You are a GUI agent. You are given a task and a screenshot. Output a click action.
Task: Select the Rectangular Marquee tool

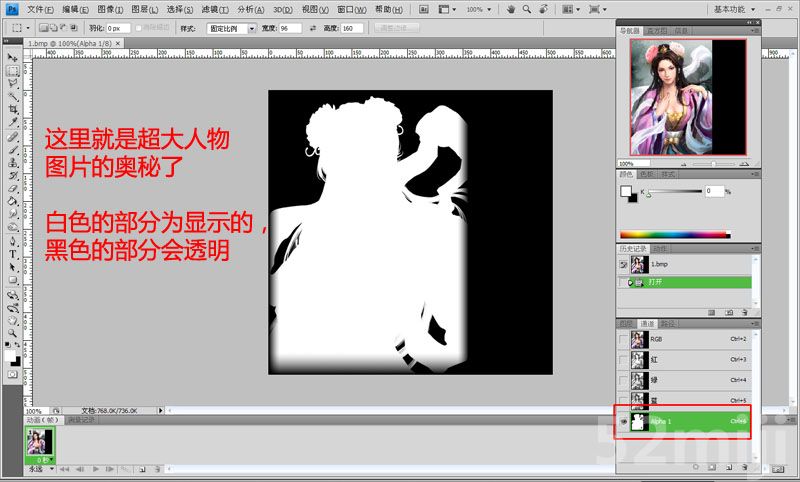[13, 71]
